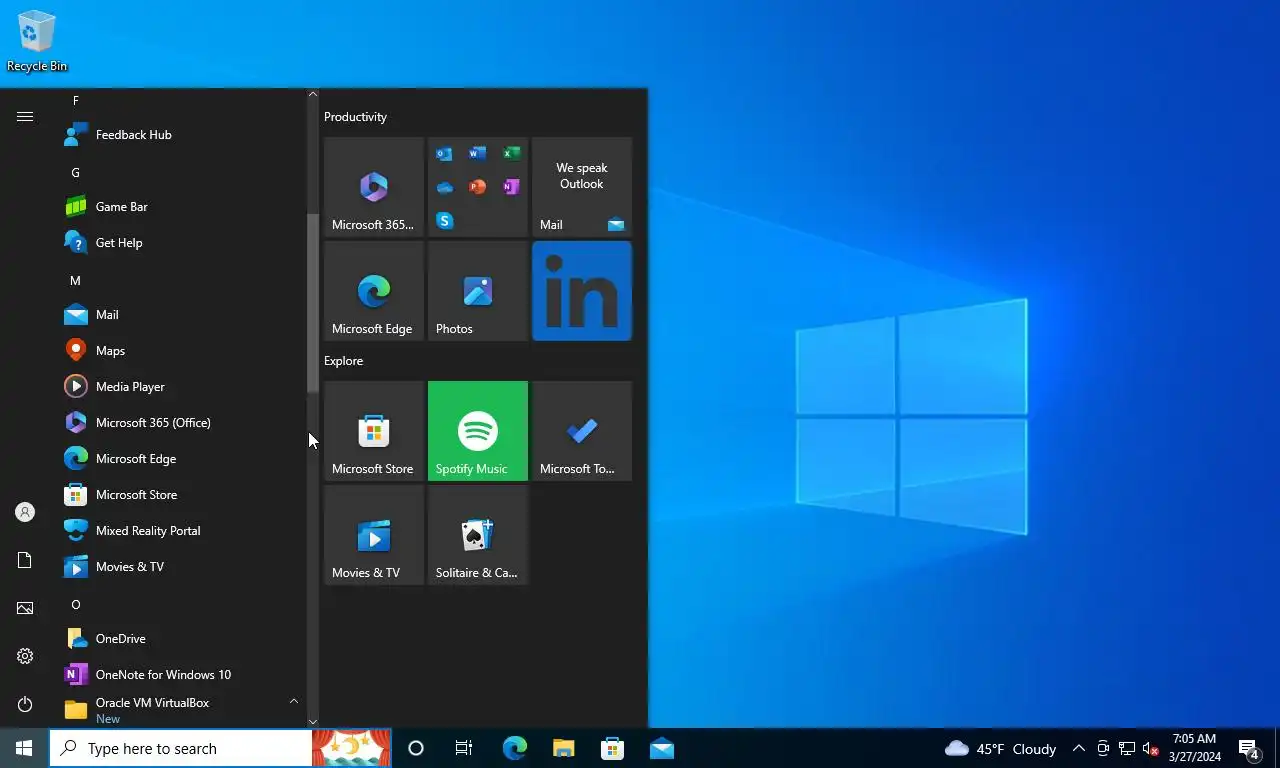Open the LinkedIn tile
Screen dimensions: 1280x768
[x=582, y=291]
